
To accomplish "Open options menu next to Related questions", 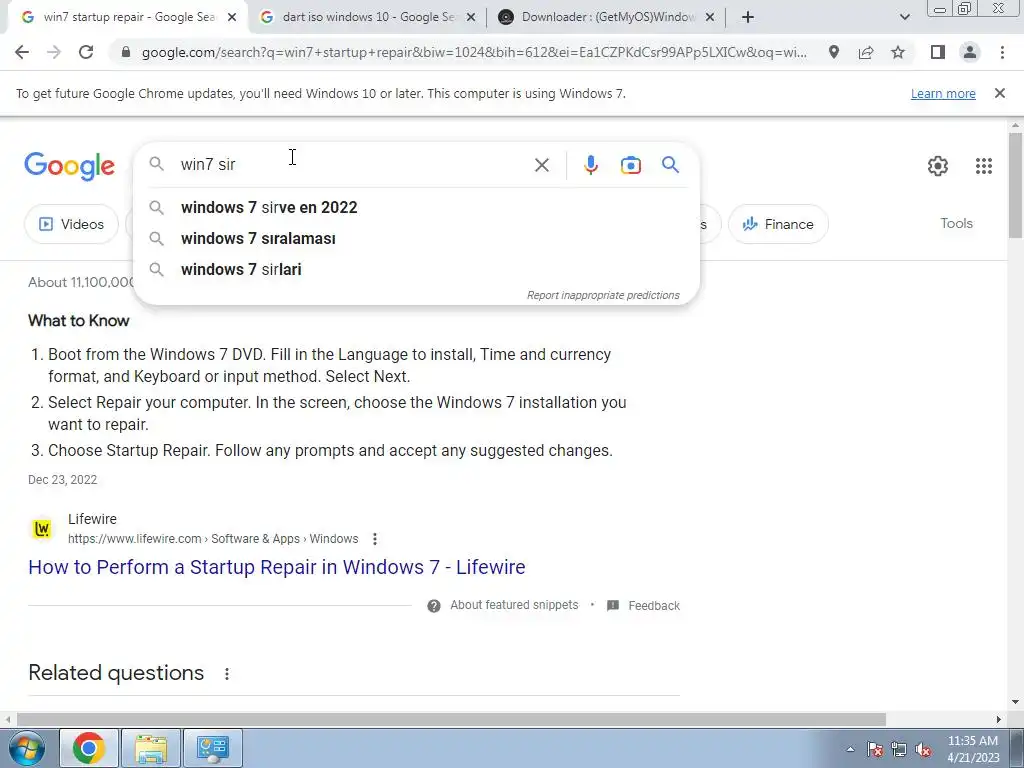I will click(x=227, y=674).
